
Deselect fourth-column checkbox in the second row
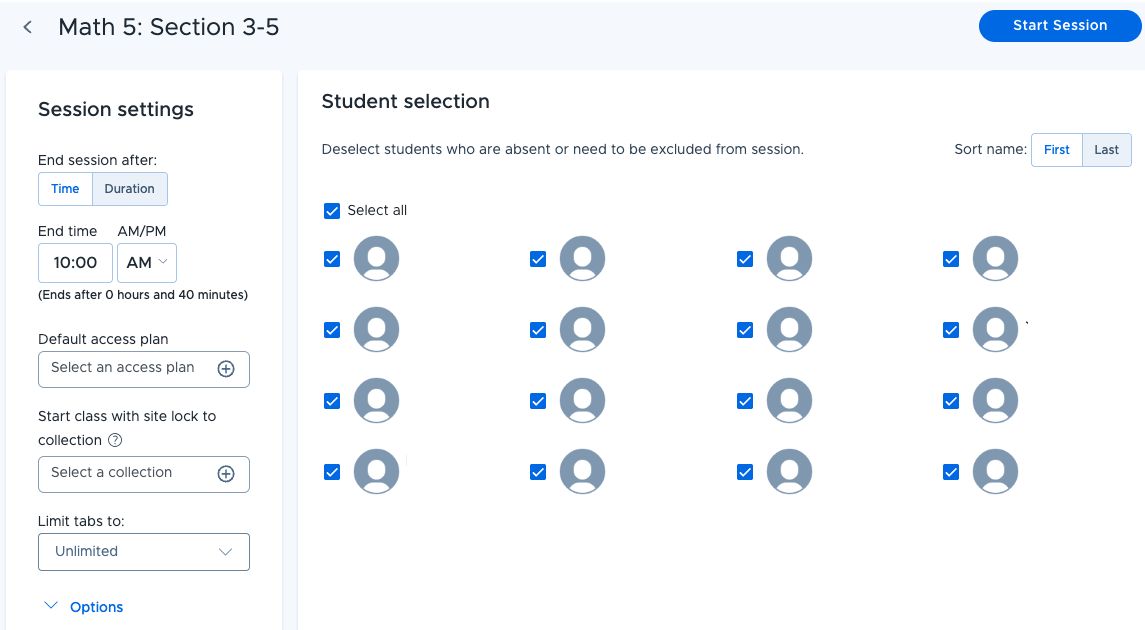tap(951, 330)
